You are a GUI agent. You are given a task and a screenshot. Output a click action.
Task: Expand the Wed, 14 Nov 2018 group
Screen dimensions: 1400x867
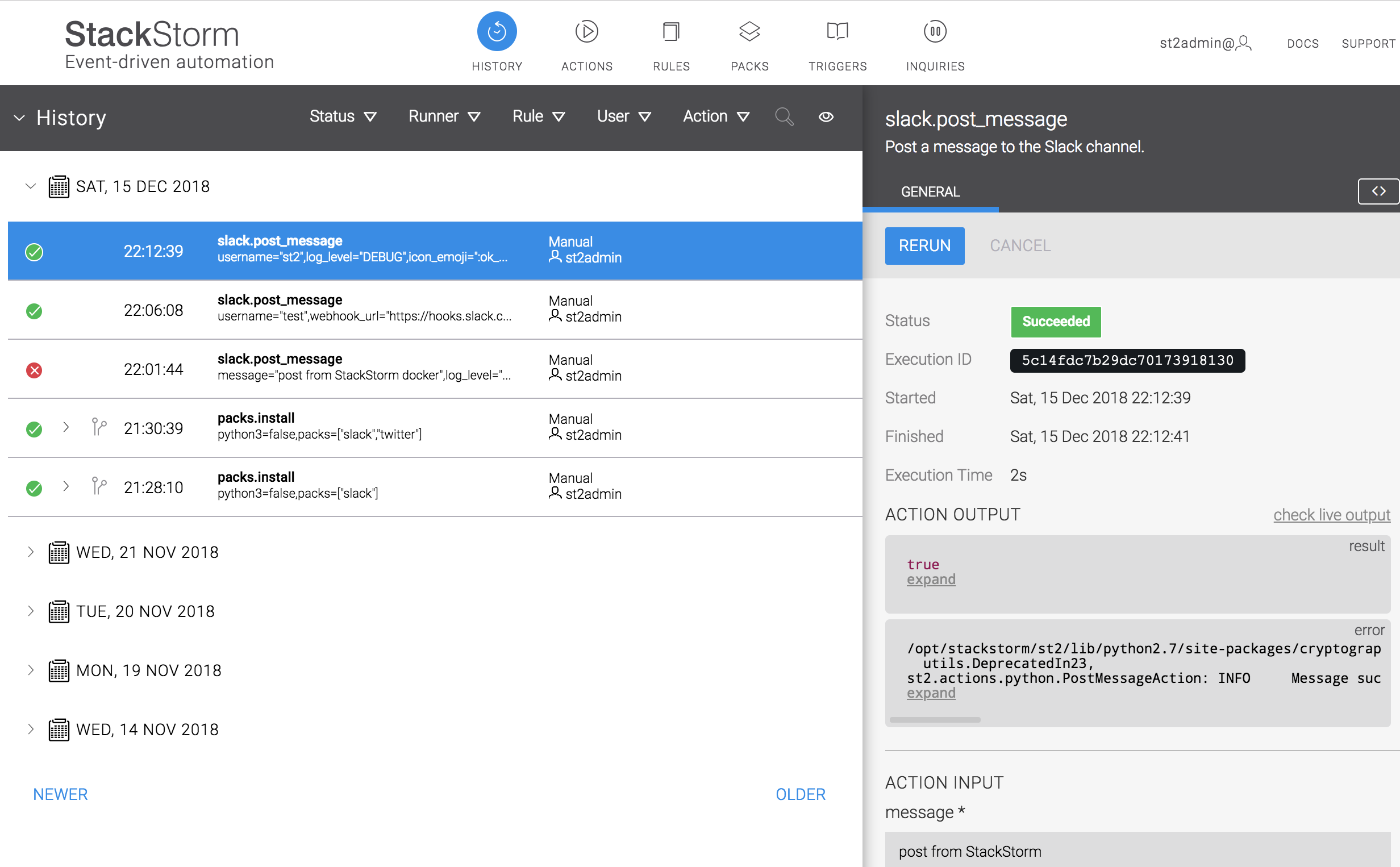tap(31, 729)
